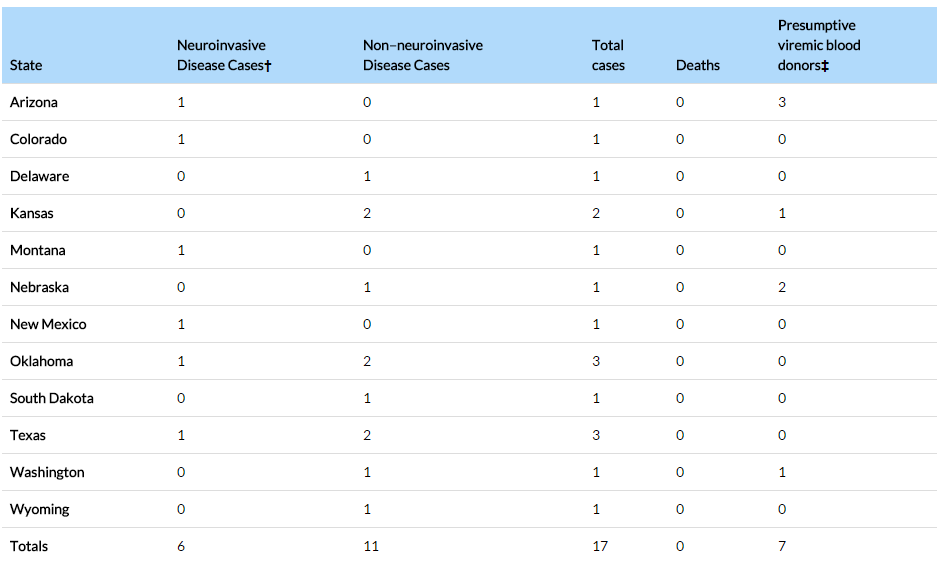
Task: Click the Arizona row label
Action: point(34,102)
